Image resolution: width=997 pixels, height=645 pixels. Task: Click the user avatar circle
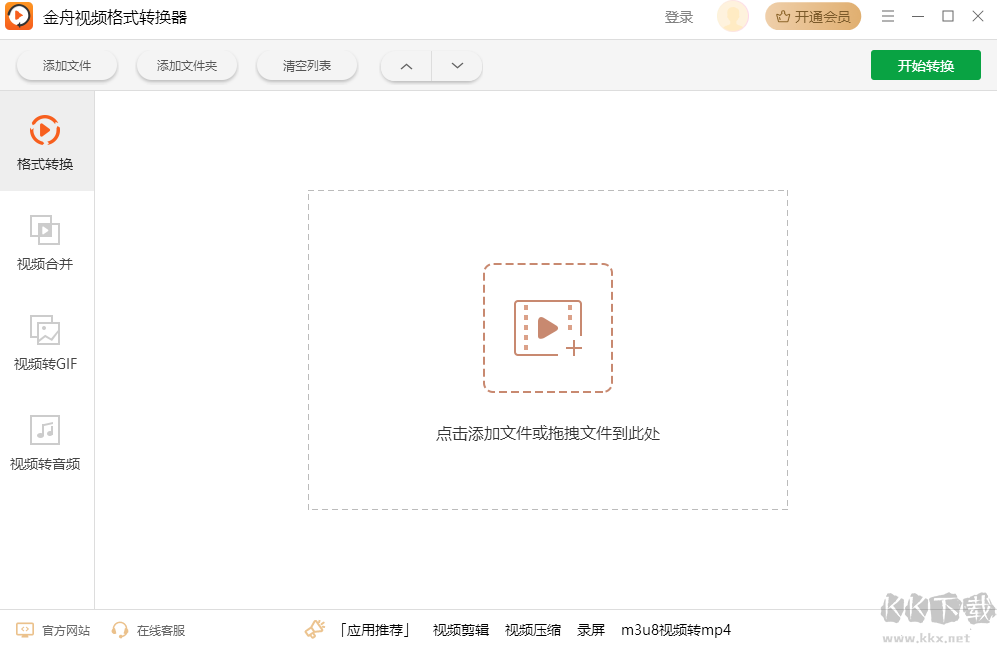(732, 16)
